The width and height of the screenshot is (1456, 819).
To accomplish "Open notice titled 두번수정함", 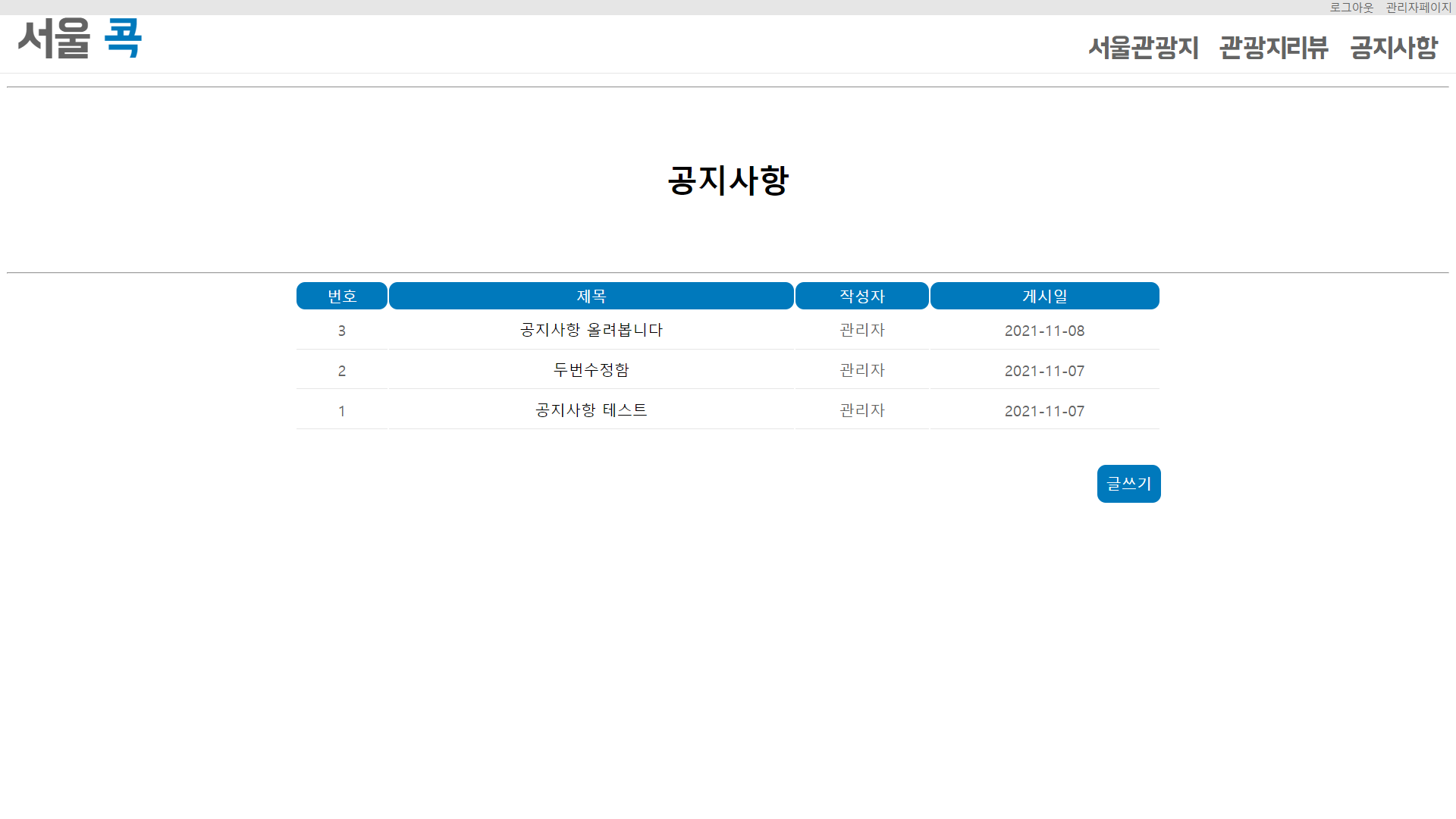I will [x=591, y=370].
